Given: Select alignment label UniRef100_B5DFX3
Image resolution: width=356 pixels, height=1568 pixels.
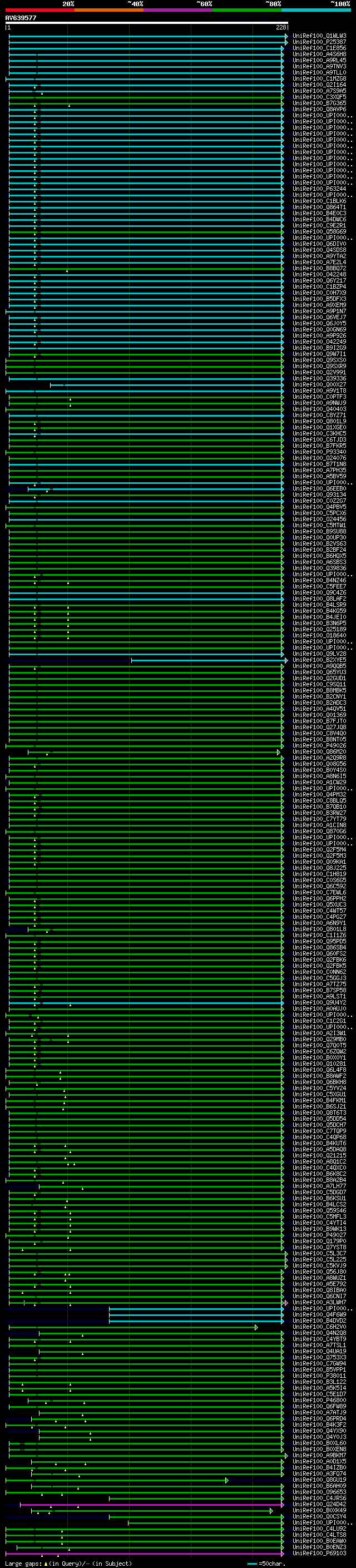Looking at the screenshot, I should [319, 299].
